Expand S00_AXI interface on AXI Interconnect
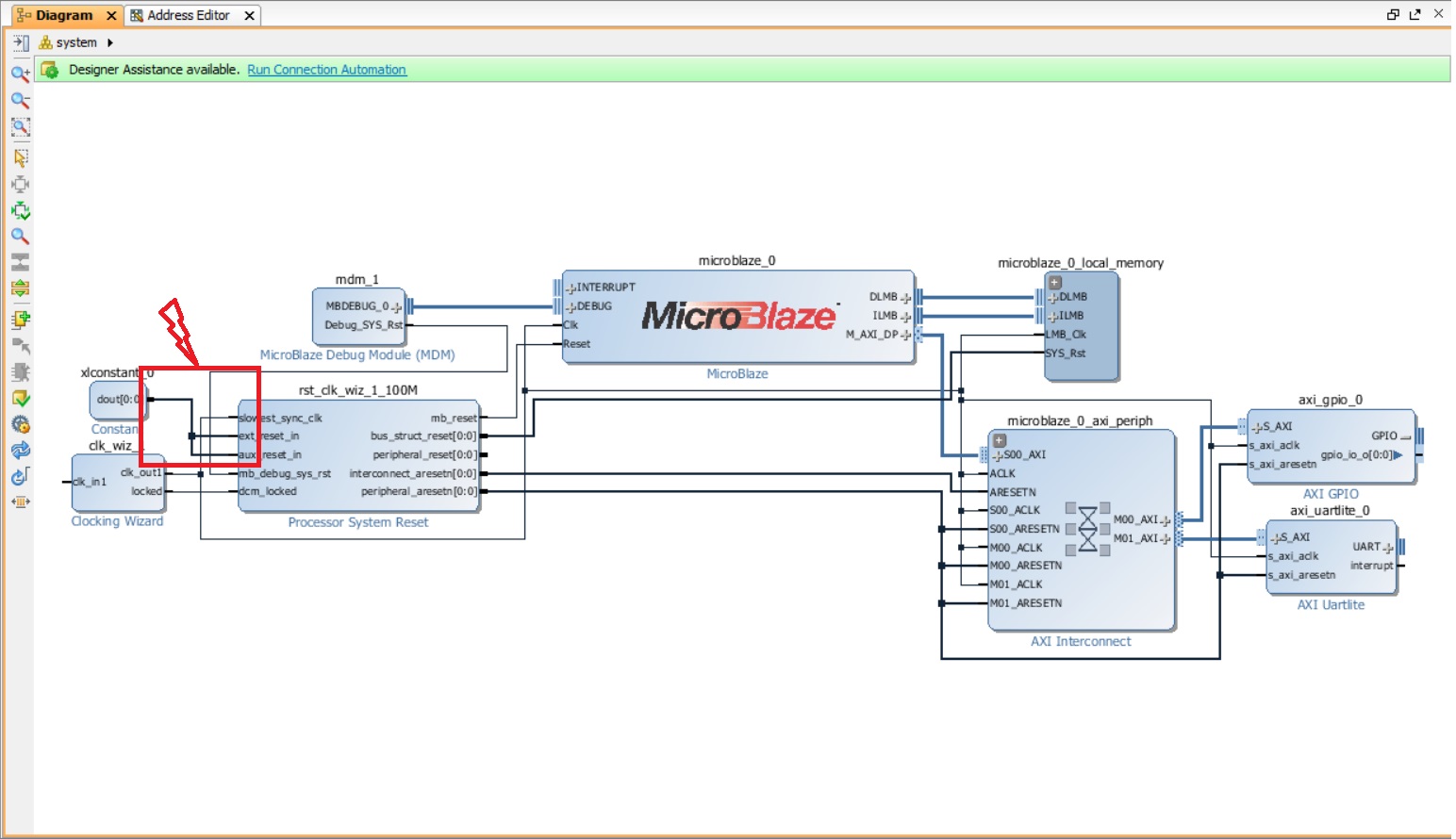Viewport: 1456px width, 839px height. [999, 455]
